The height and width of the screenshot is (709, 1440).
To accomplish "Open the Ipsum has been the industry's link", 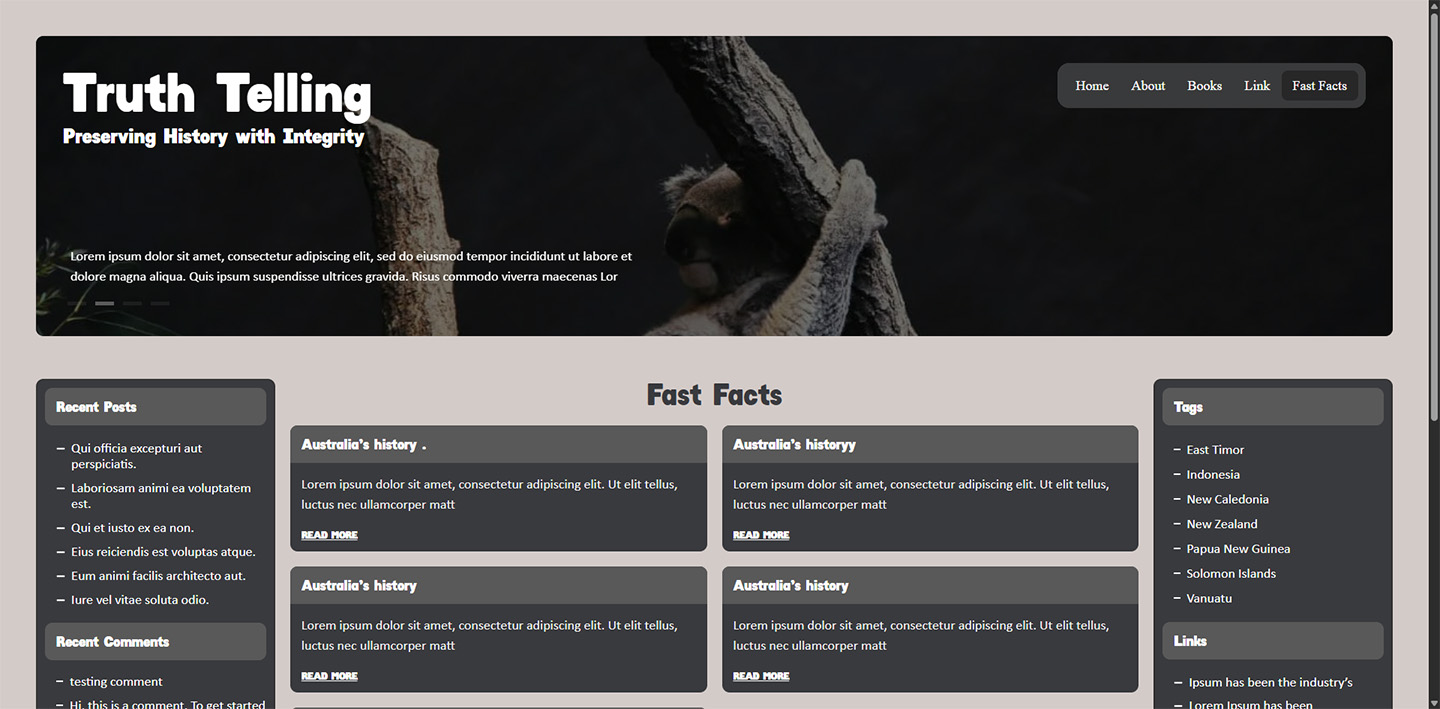I will point(1270,682).
